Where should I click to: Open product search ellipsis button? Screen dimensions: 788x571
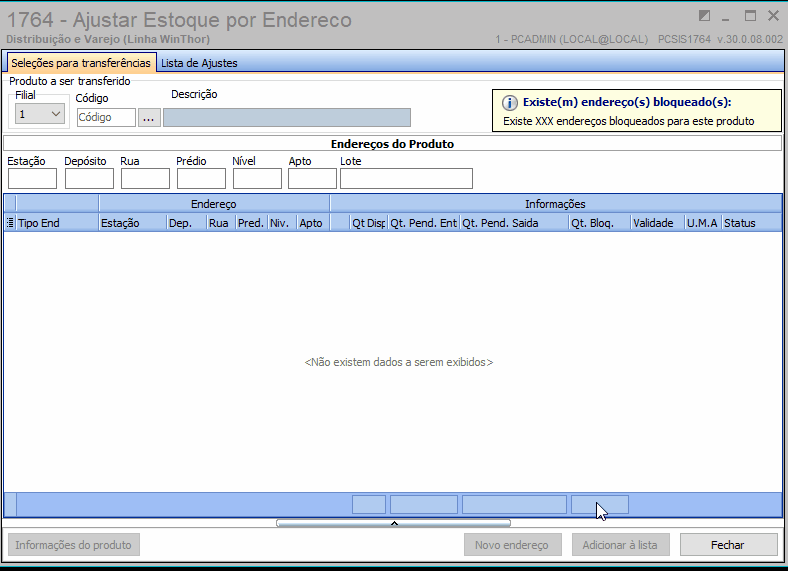(x=149, y=118)
